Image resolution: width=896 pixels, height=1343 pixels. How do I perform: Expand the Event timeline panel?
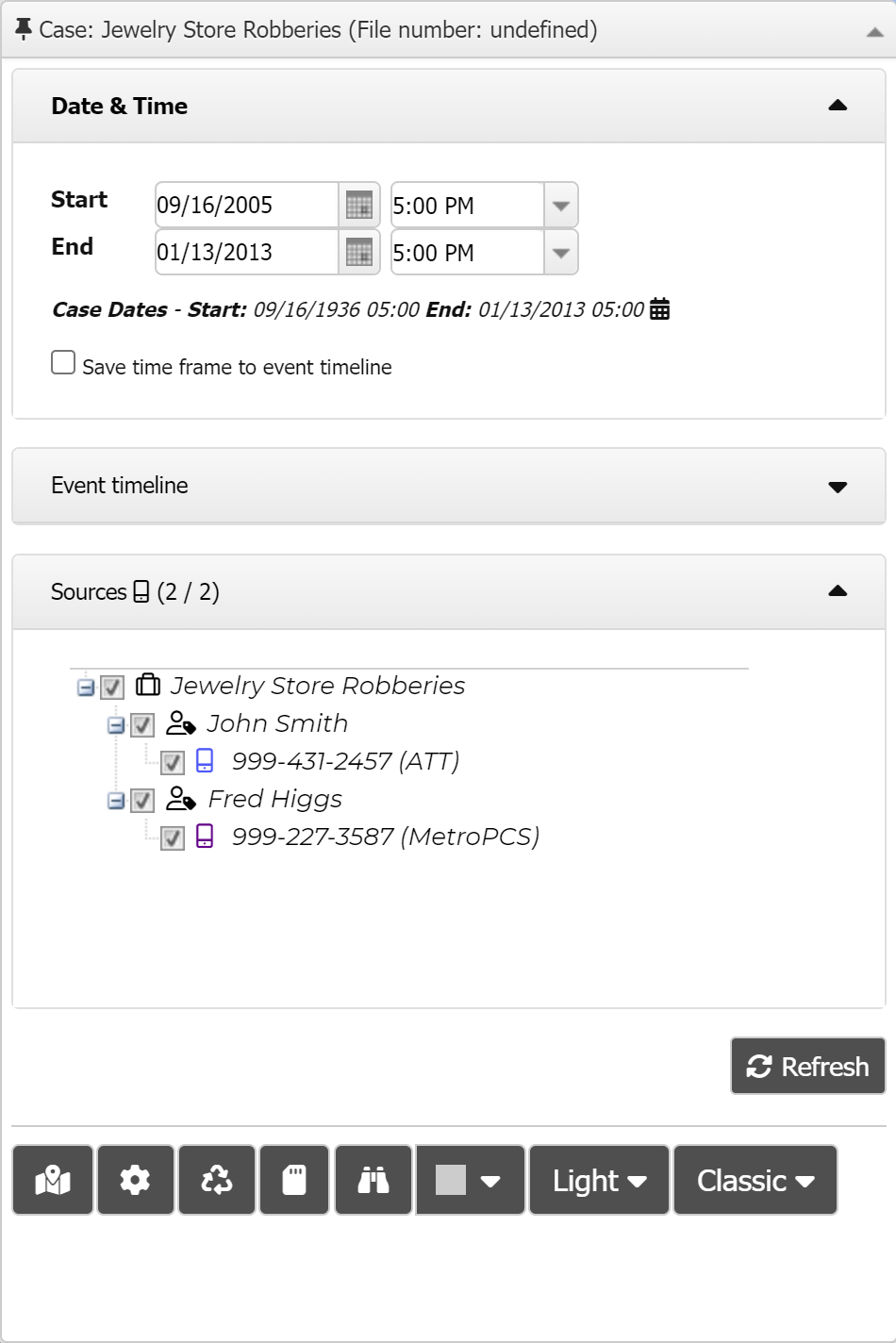pos(837,487)
